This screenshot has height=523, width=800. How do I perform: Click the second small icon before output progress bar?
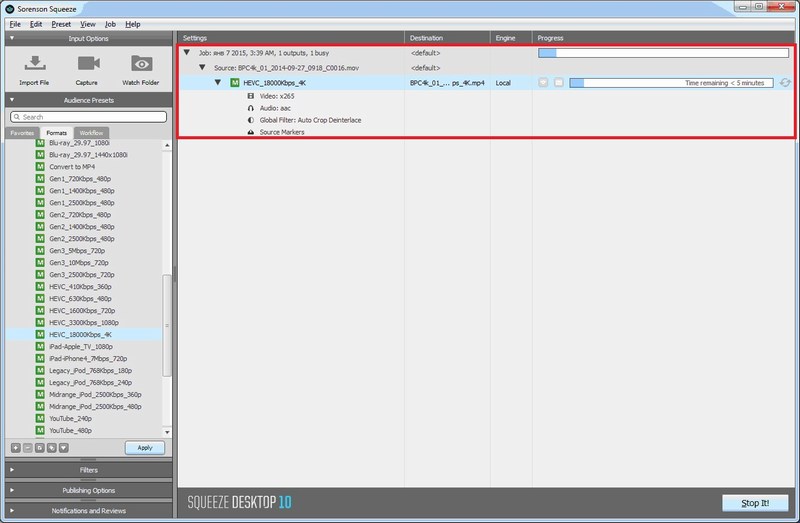559,83
